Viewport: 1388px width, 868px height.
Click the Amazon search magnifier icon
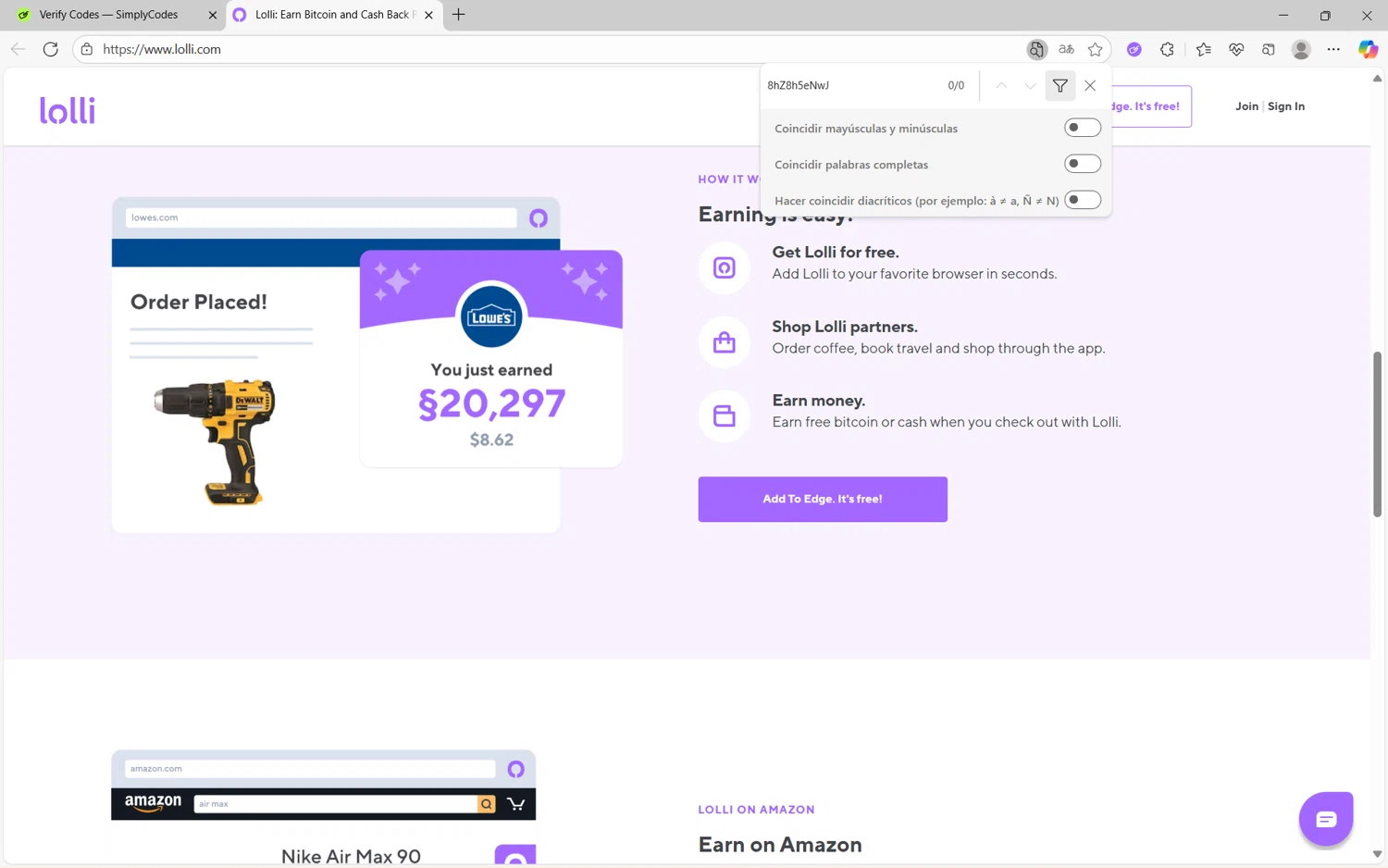(487, 804)
